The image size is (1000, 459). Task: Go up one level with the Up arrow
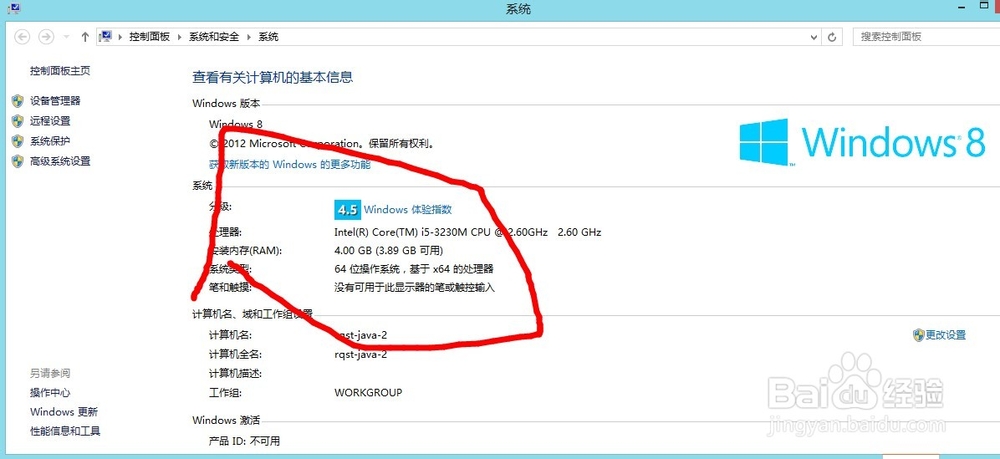click(85, 37)
